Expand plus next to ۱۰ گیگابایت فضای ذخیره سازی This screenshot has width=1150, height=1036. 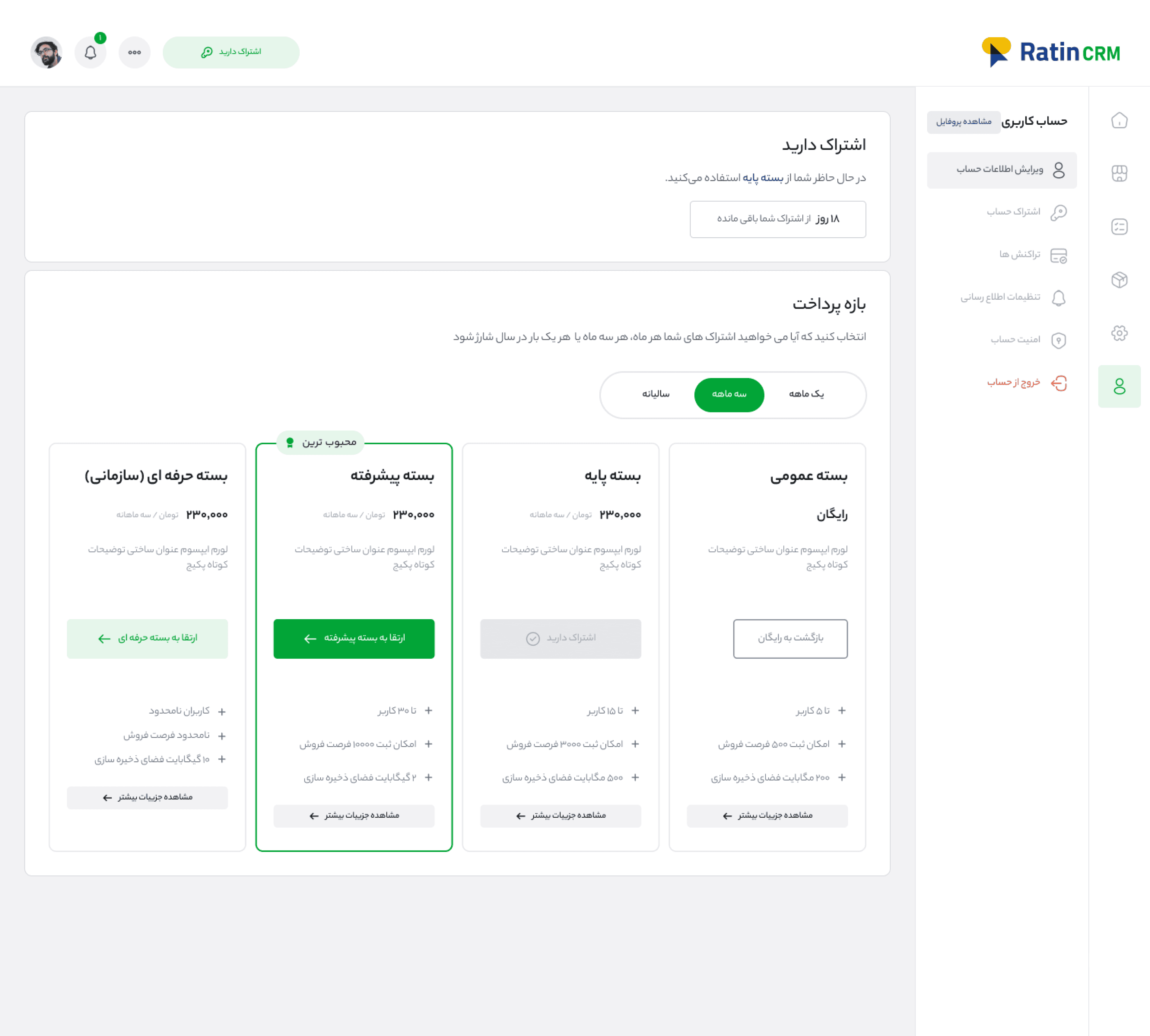222,759
